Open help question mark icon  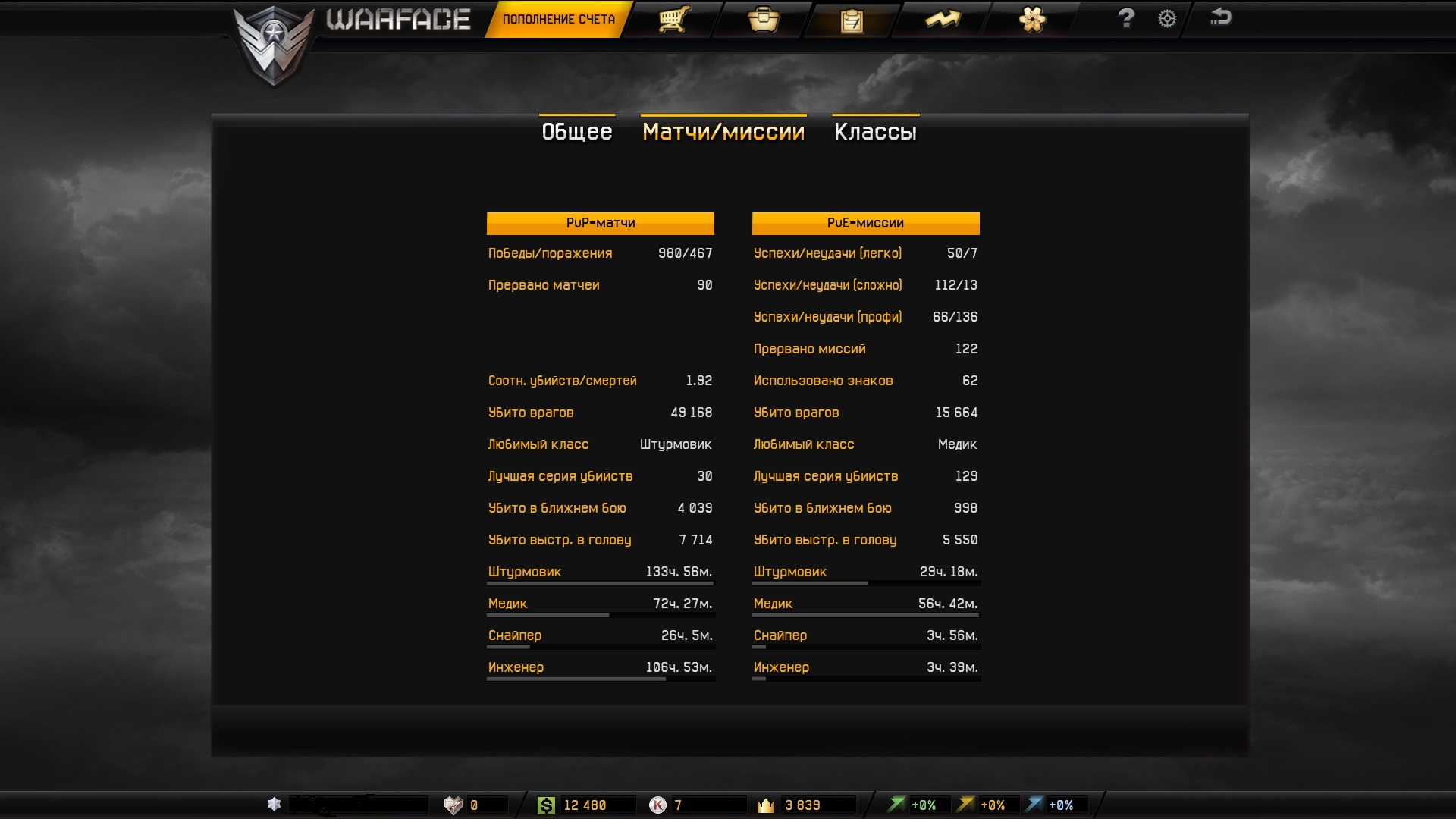tap(1126, 18)
